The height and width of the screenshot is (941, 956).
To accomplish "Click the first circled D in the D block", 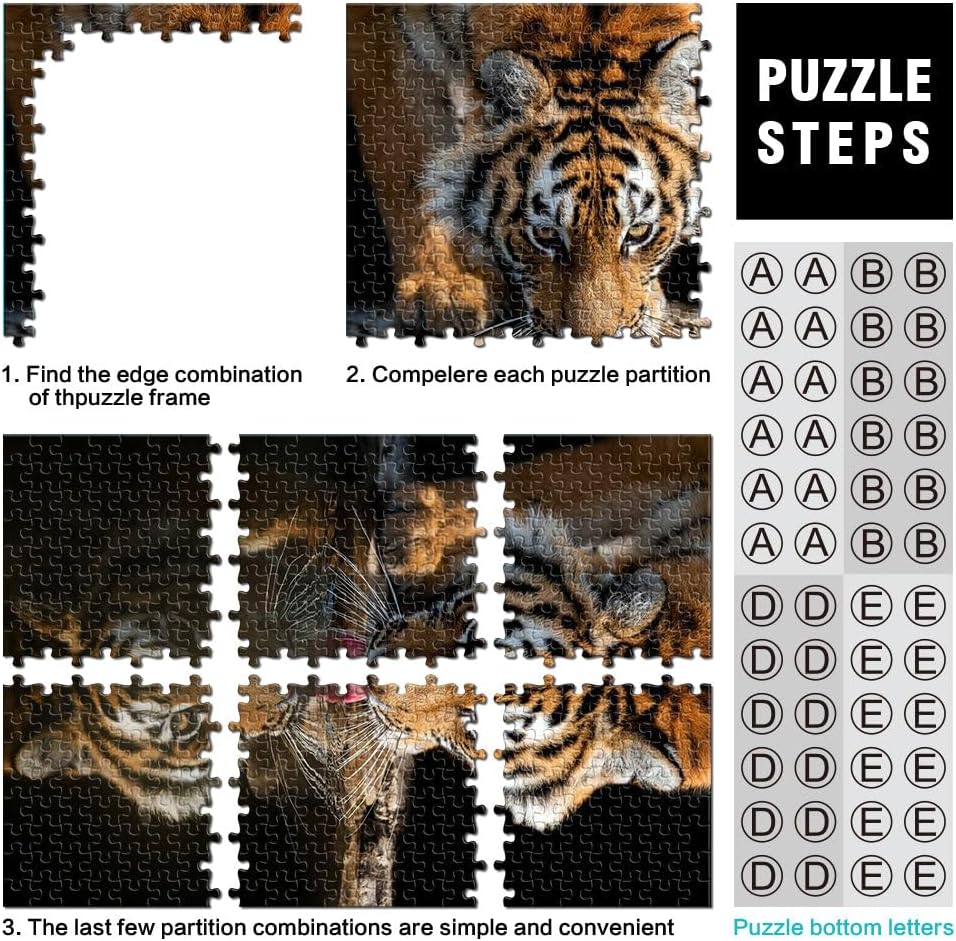I will (762, 606).
